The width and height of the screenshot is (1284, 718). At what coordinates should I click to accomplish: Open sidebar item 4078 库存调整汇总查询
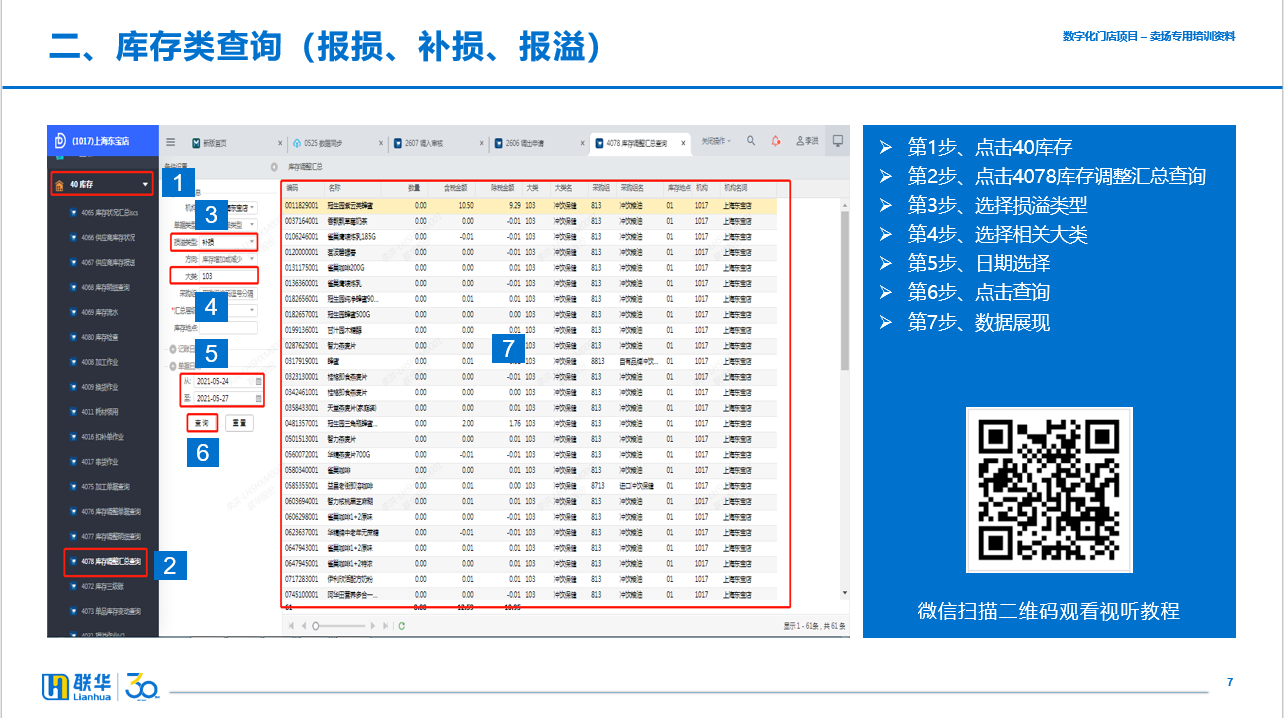click(105, 562)
